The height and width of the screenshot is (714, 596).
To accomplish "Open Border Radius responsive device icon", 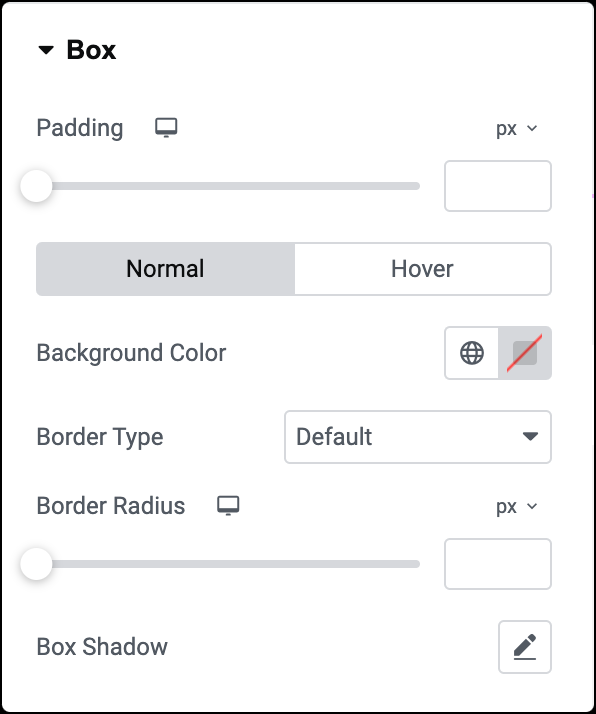I will pos(228,506).
